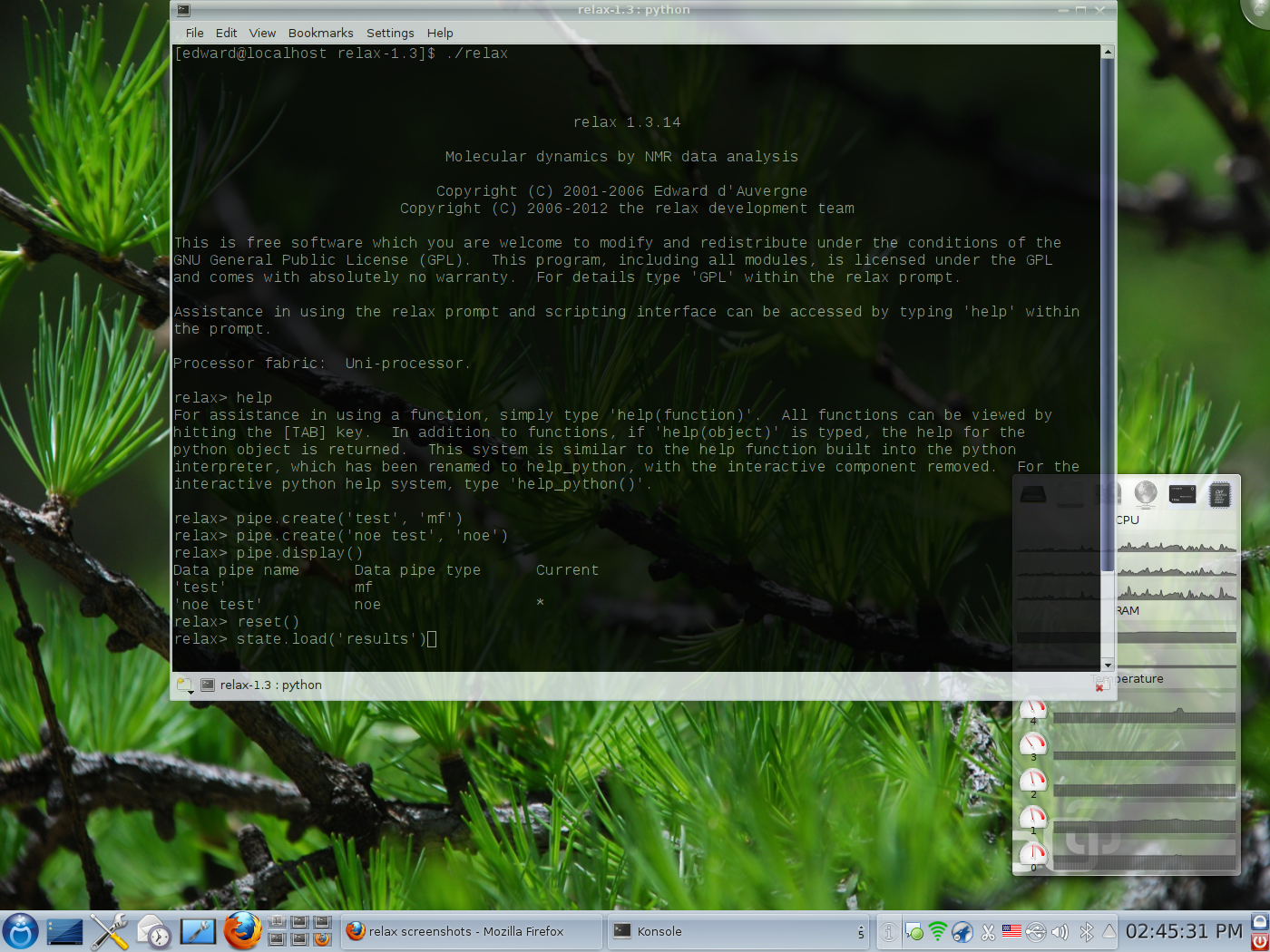Image resolution: width=1270 pixels, height=952 pixels.
Task: Toggle the CPU monitor chip icon in widget
Action: (1220, 495)
